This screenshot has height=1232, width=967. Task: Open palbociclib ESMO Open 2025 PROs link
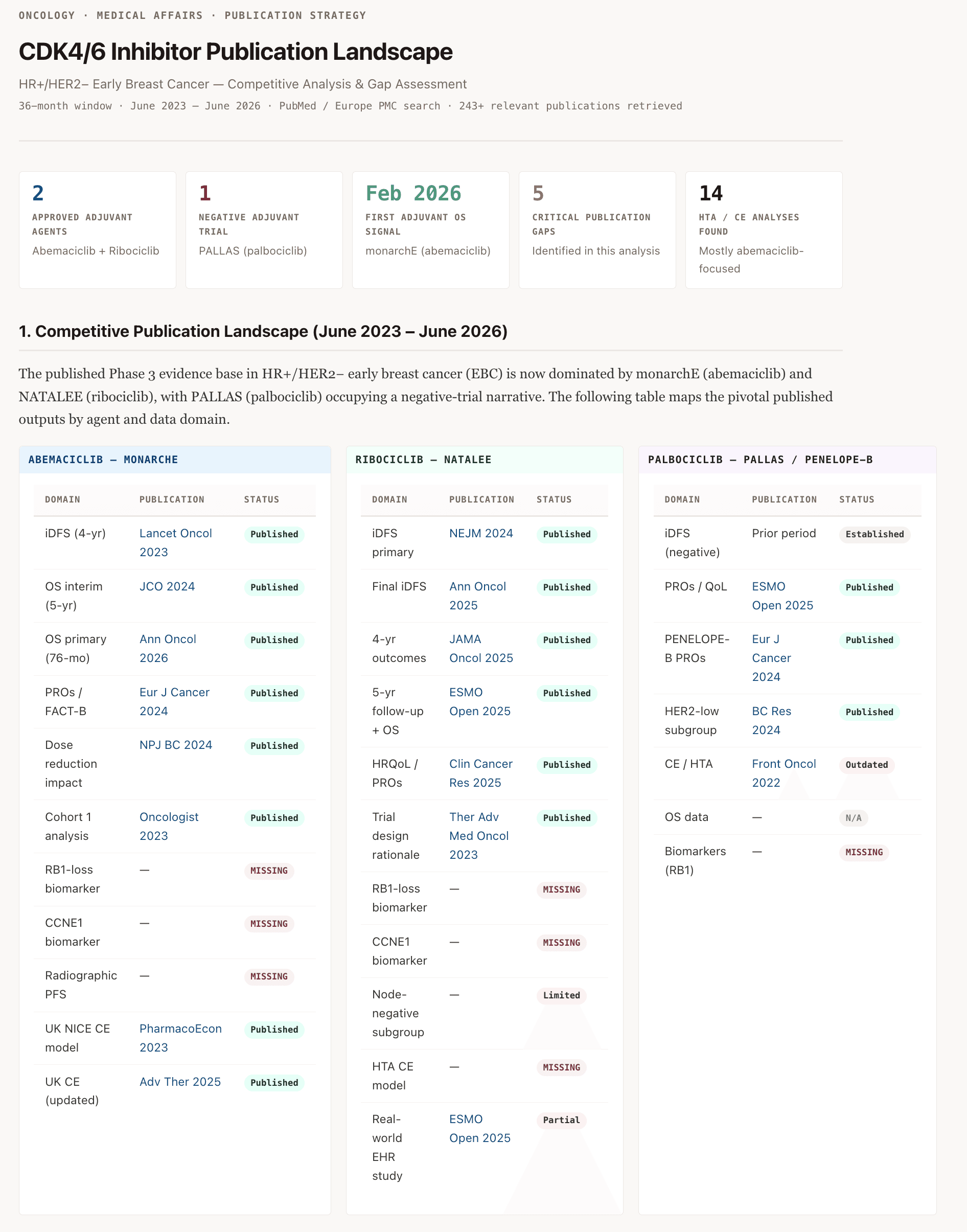pyautogui.click(x=782, y=596)
